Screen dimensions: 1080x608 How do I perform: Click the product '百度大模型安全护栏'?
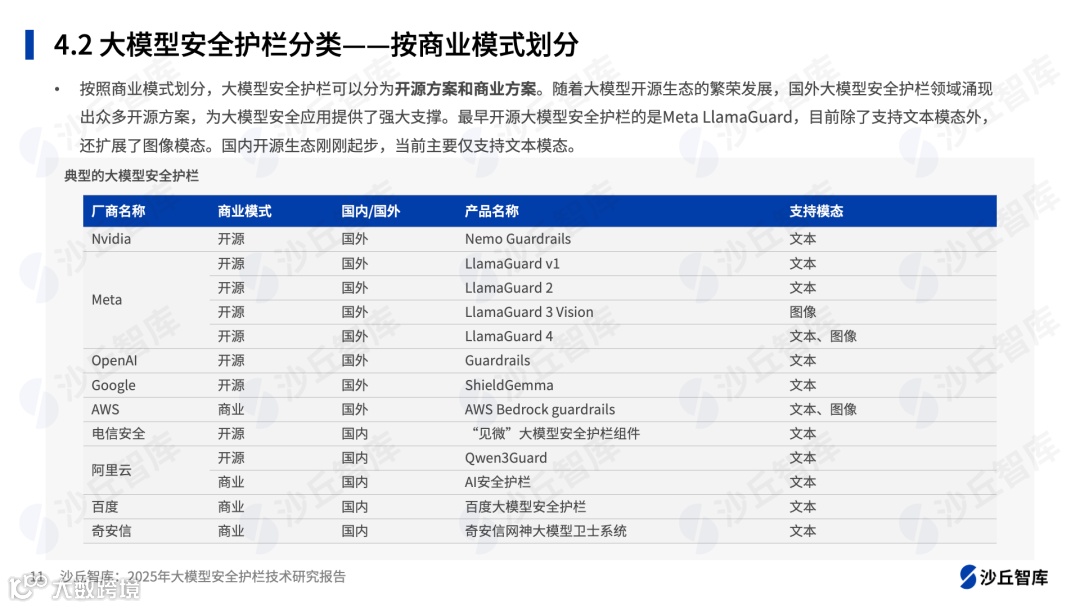(x=526, y=507)
